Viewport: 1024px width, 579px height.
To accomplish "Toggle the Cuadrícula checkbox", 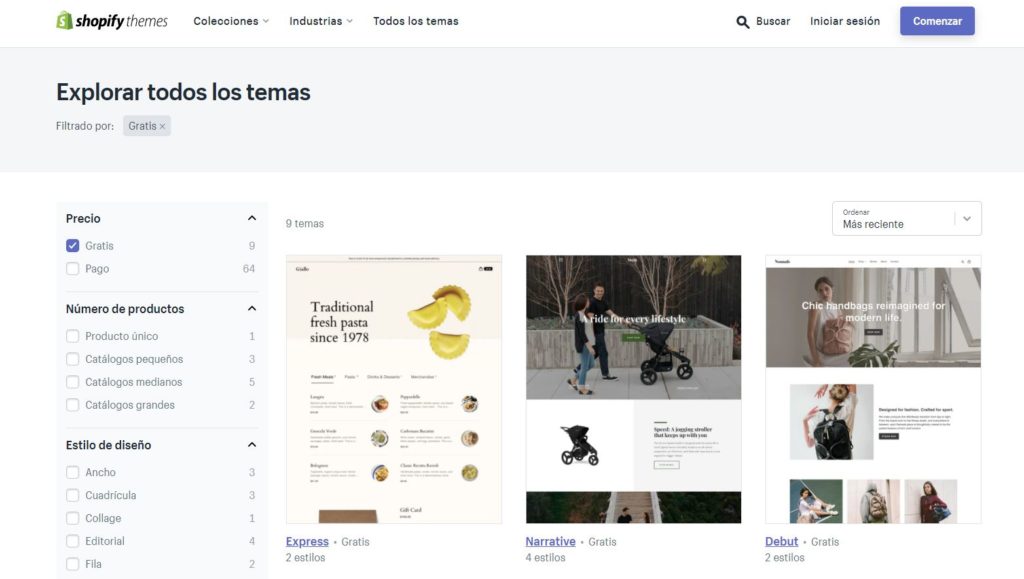I will [x=72, y=495].
